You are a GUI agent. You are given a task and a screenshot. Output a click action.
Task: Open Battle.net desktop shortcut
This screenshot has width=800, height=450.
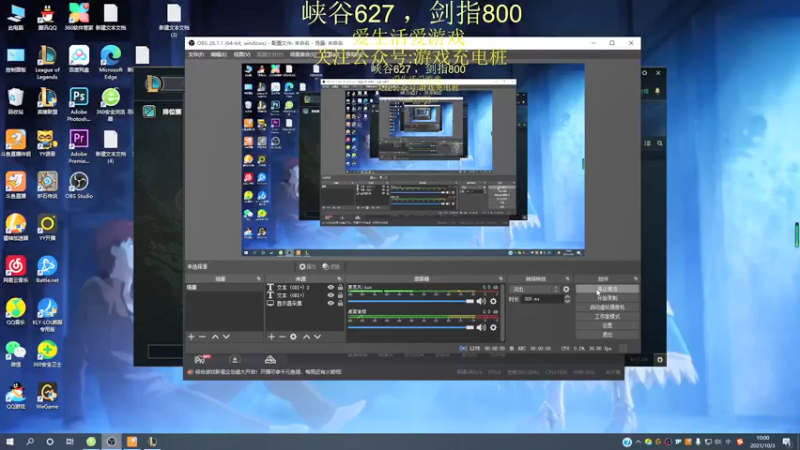(47, 269)
